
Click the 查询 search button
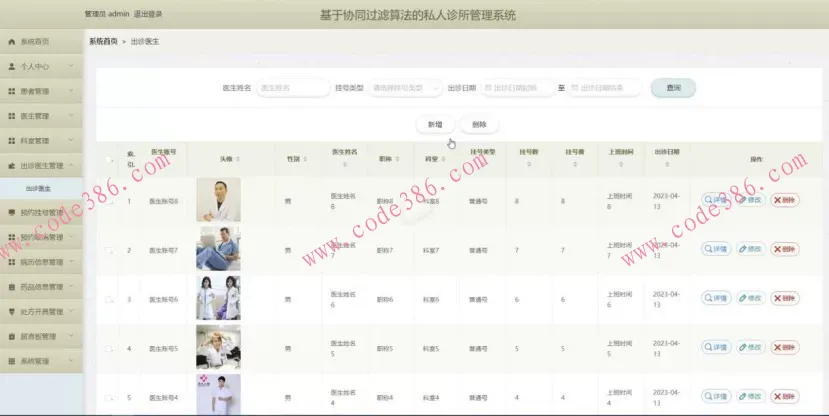pyautogui.click(x=673, y=88)
